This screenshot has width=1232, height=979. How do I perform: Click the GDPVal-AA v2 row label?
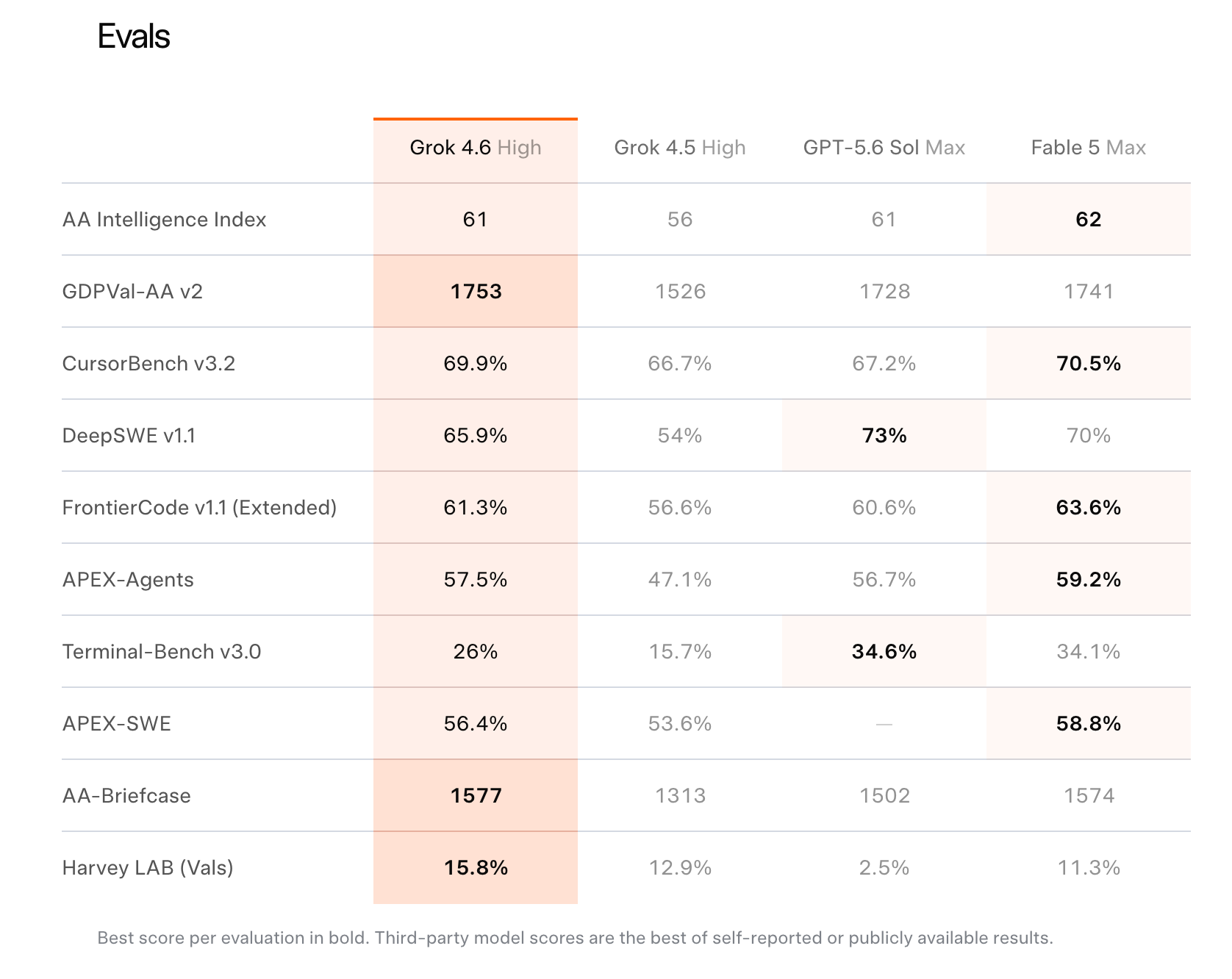coord(132,292)
